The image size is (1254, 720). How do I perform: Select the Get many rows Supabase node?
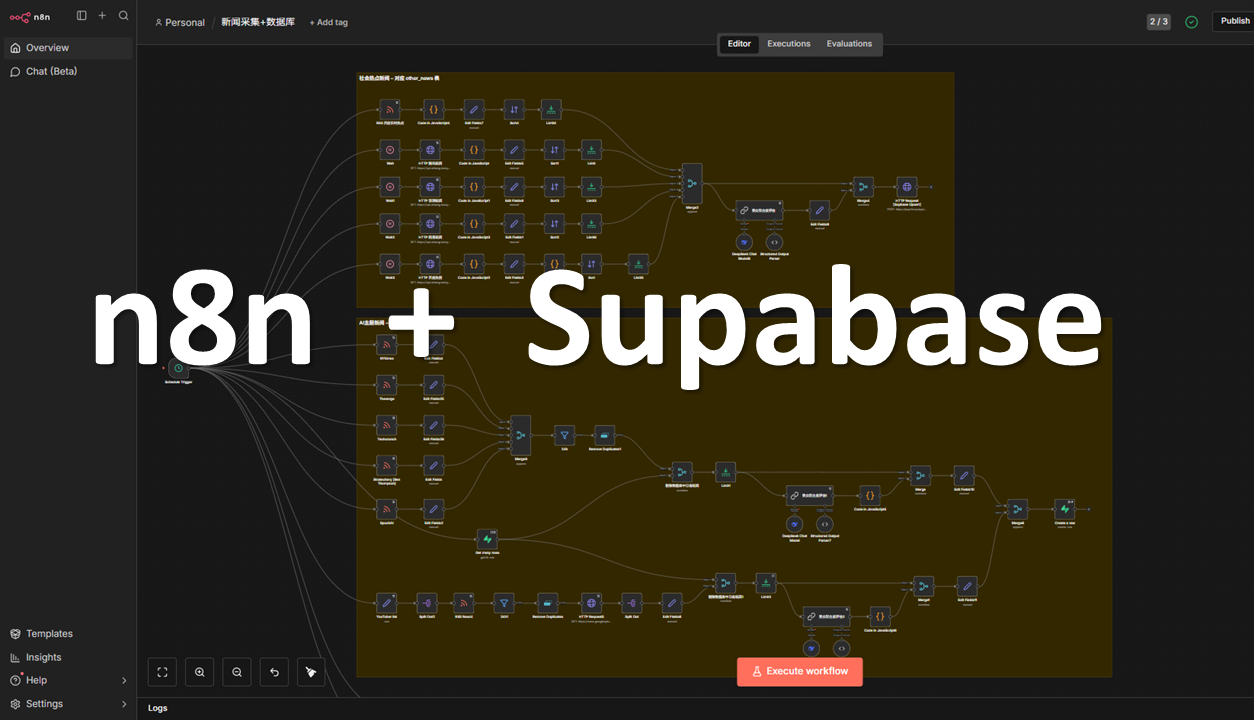coord(487,540)
